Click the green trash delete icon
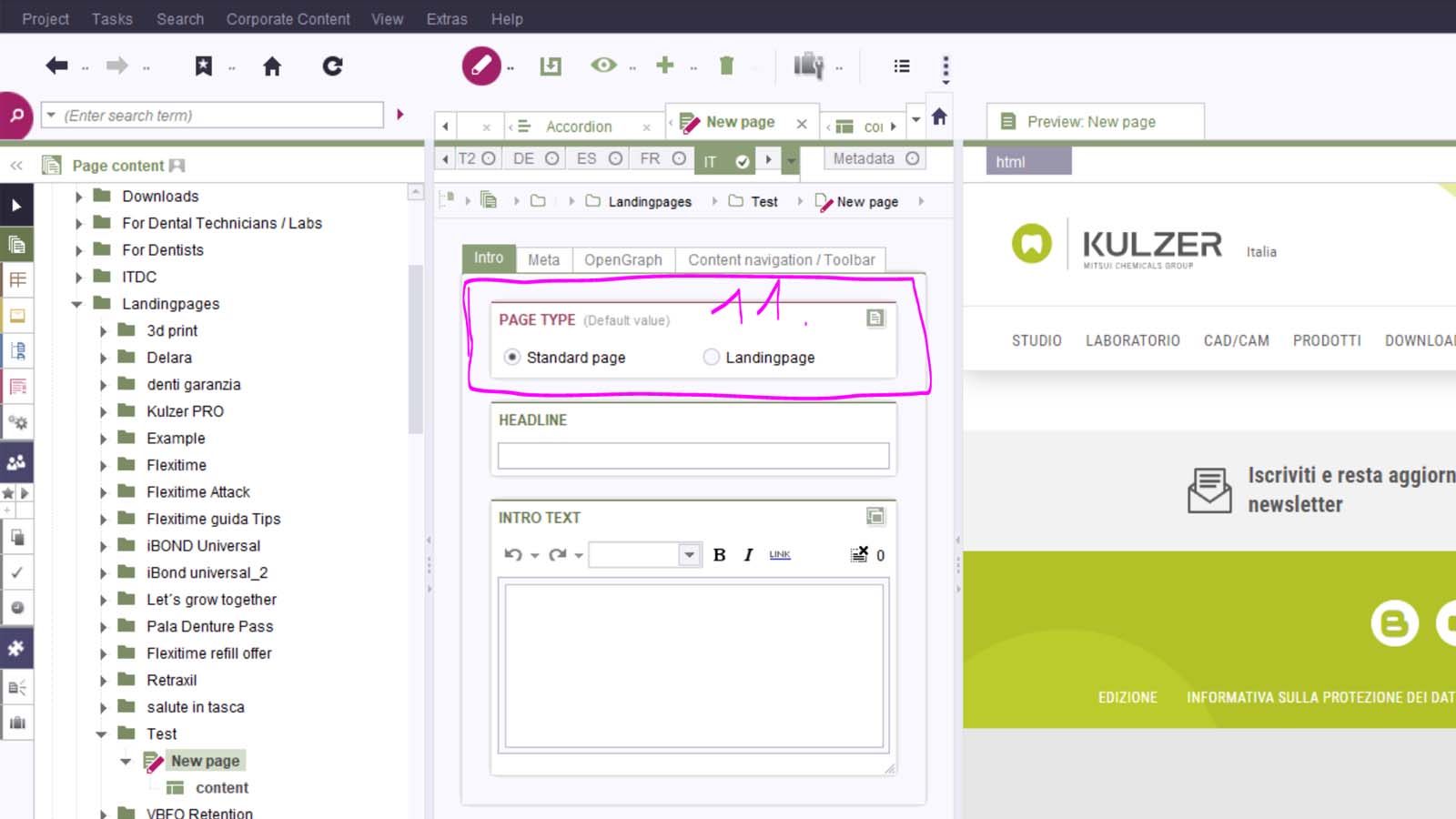Viewport: 1456px width, 819px height. 726,66
